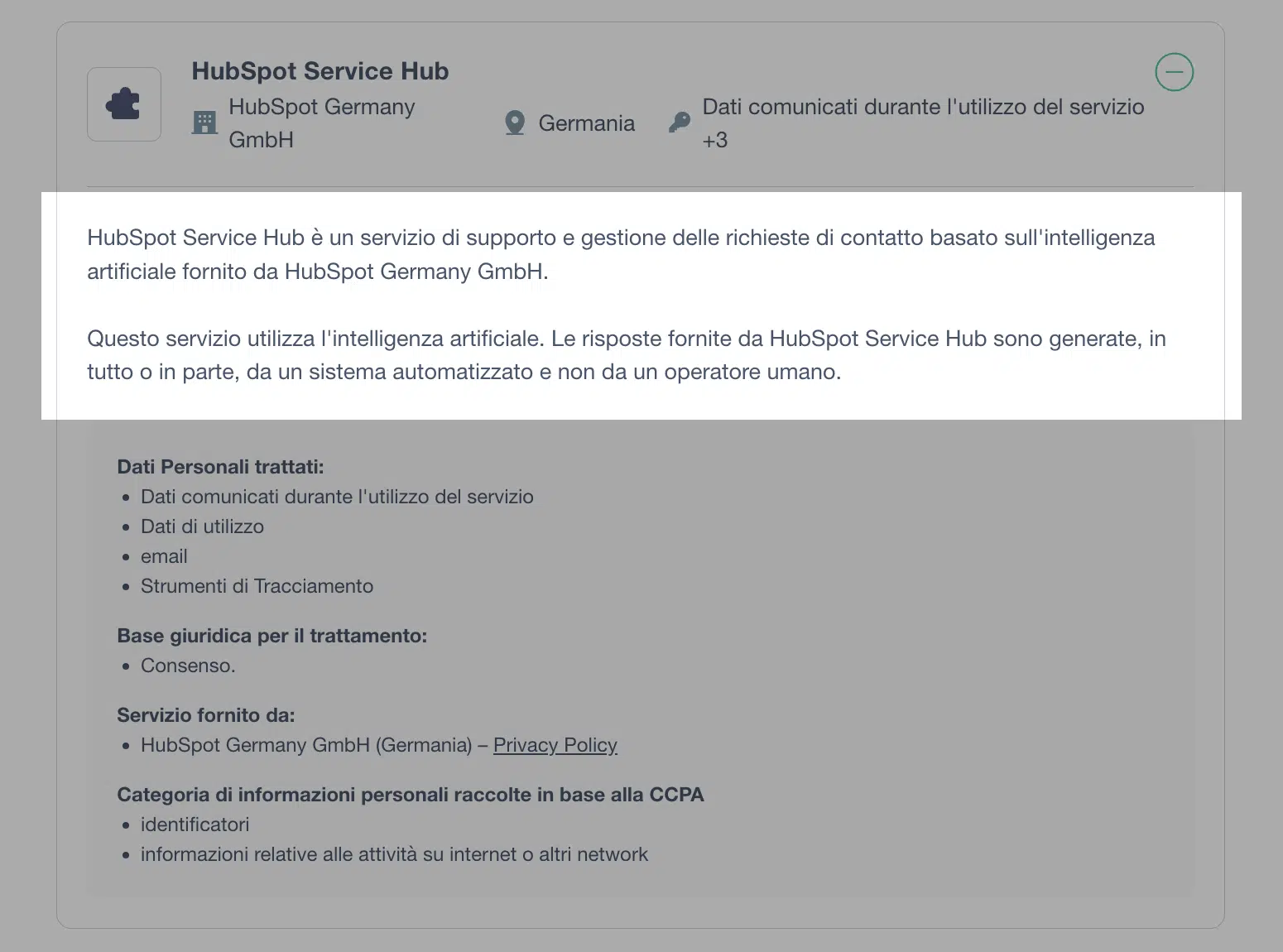The image size is (1283, 952).
Task: Click the key icon beside Dati comunicati
Action: (x=680, y=123)
